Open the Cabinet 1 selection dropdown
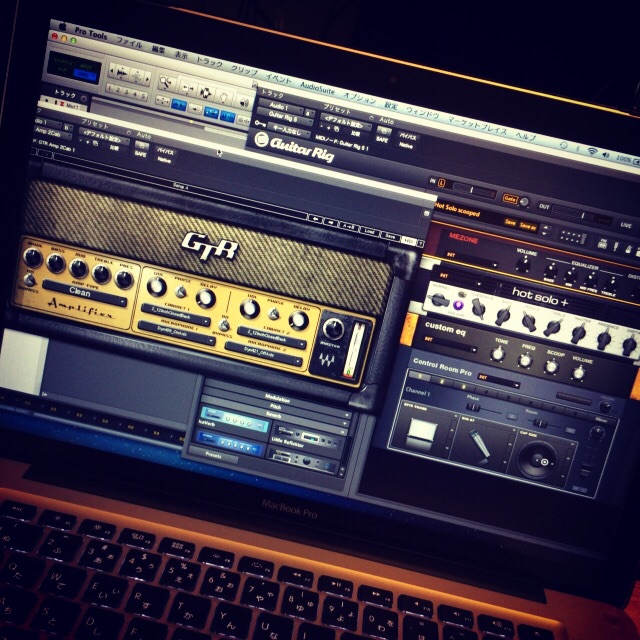 pos(176,314)
